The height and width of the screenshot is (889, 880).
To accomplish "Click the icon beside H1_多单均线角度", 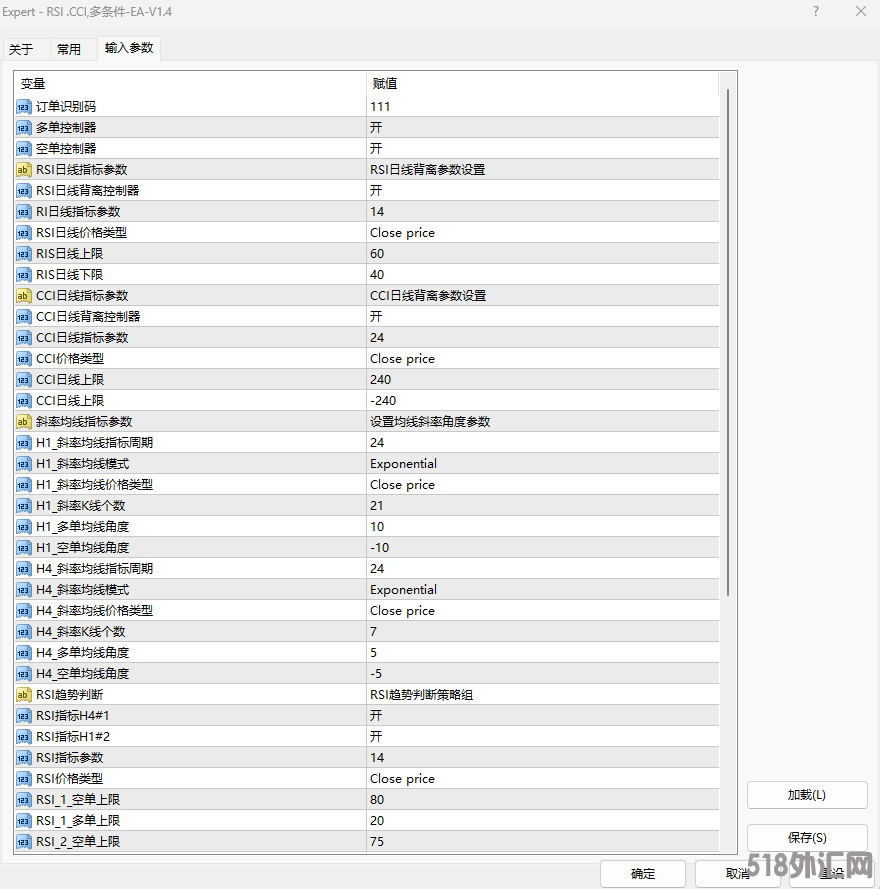I will pyautogui.click(x=23, y=526).
